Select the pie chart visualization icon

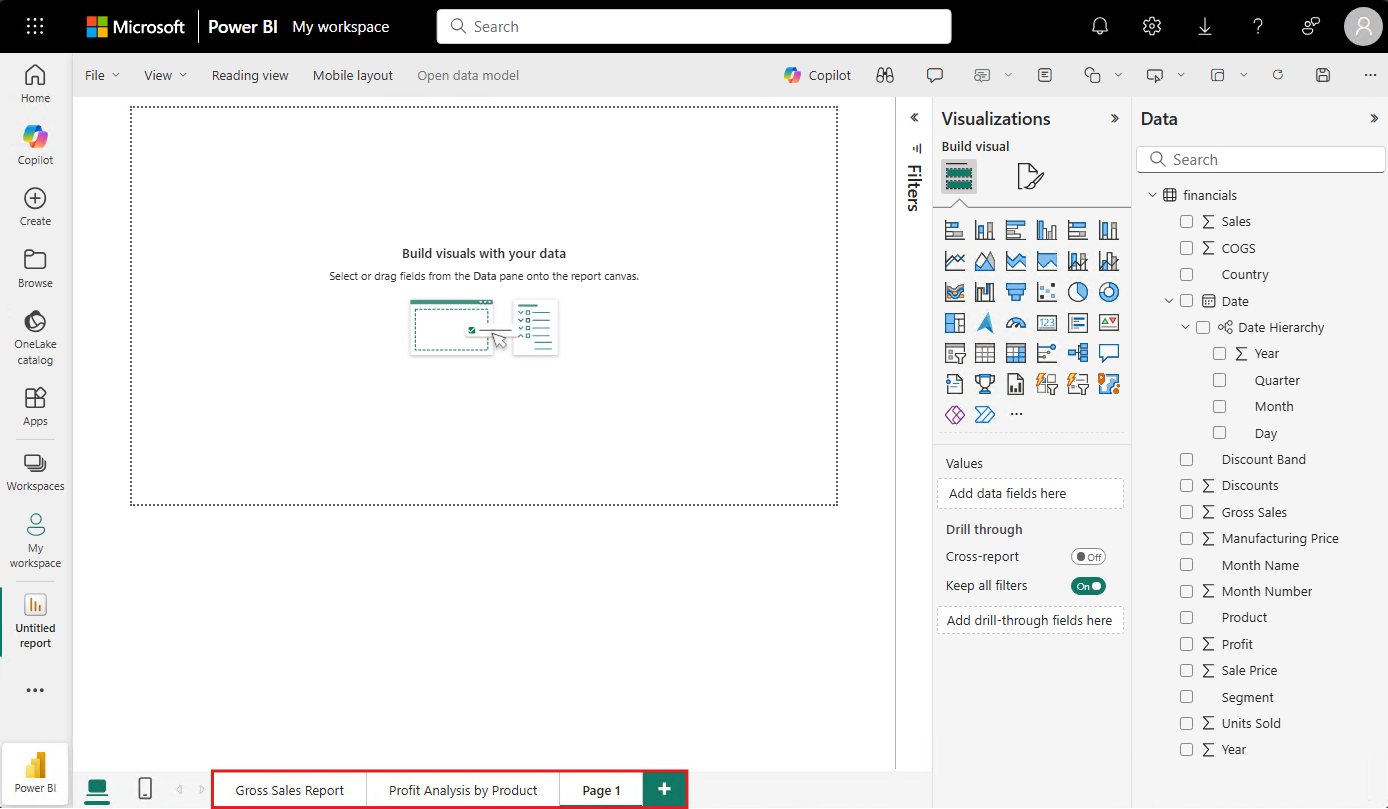tap(1077, 291)
